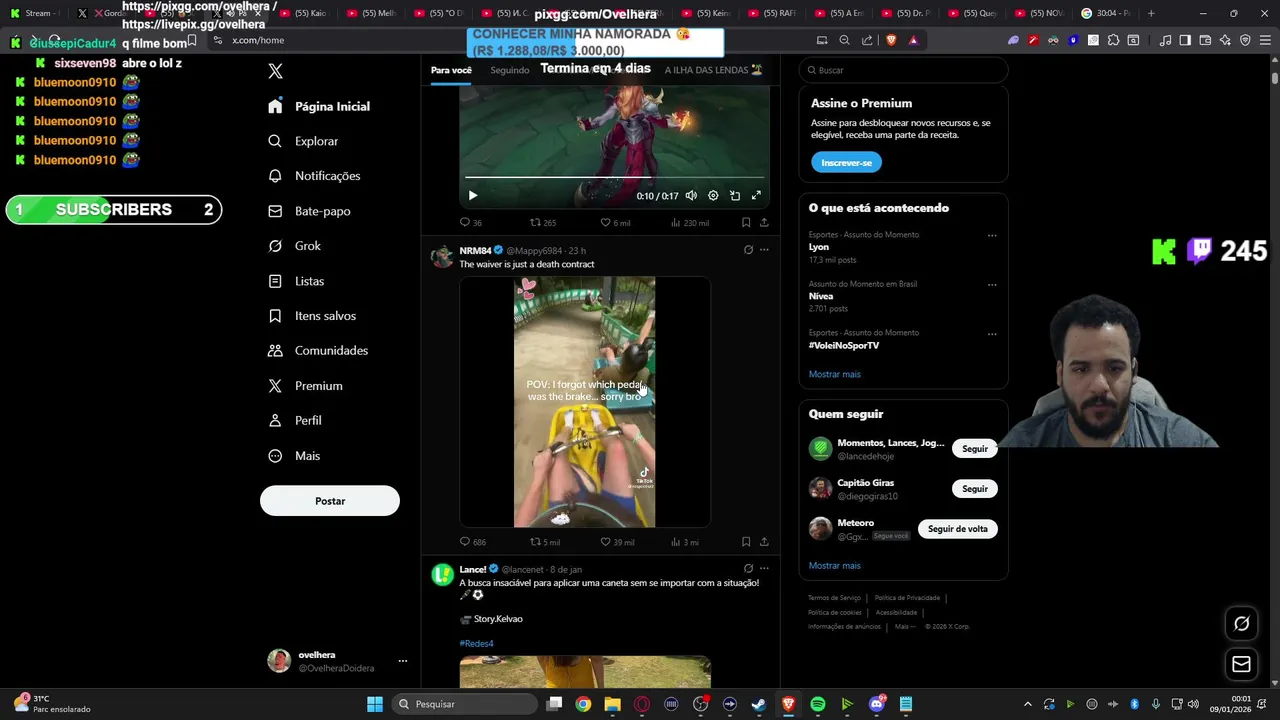Follow Momentos, Lances account
This screenshot has width=1280, height=720.
pos(975,449)
